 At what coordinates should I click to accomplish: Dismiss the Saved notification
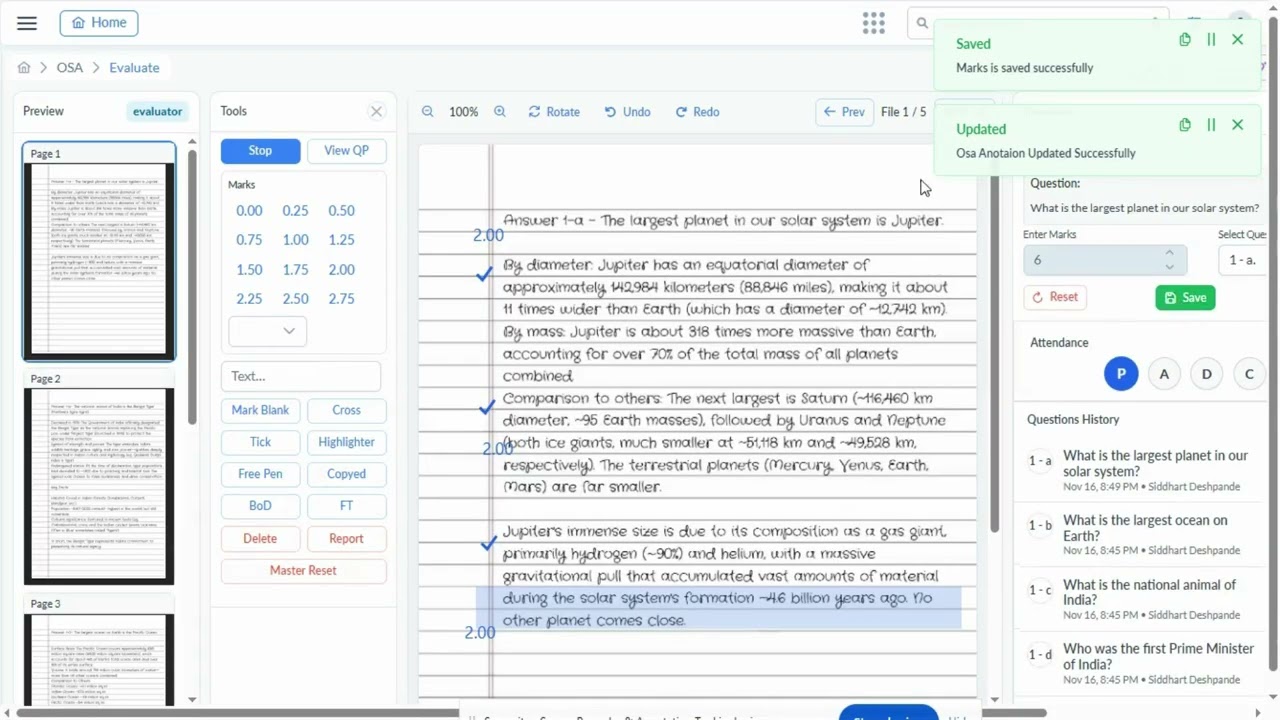click(x=1238, y=40)
